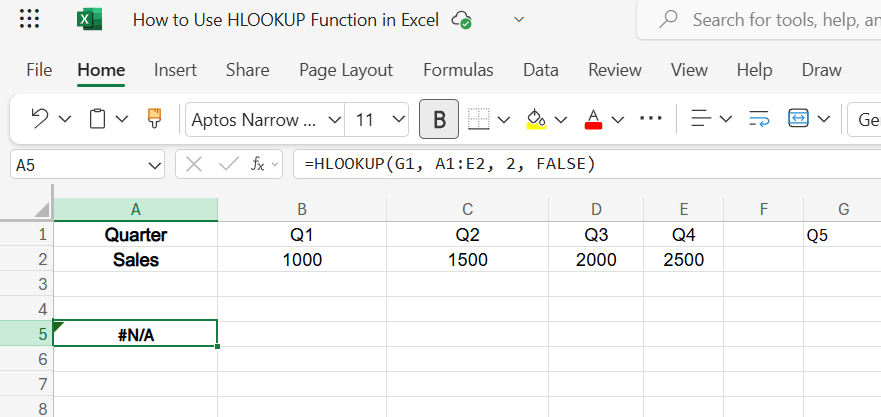Expand the font size dropdown
This screenshot has width=881, height=417.
click(x=399, y=120)
